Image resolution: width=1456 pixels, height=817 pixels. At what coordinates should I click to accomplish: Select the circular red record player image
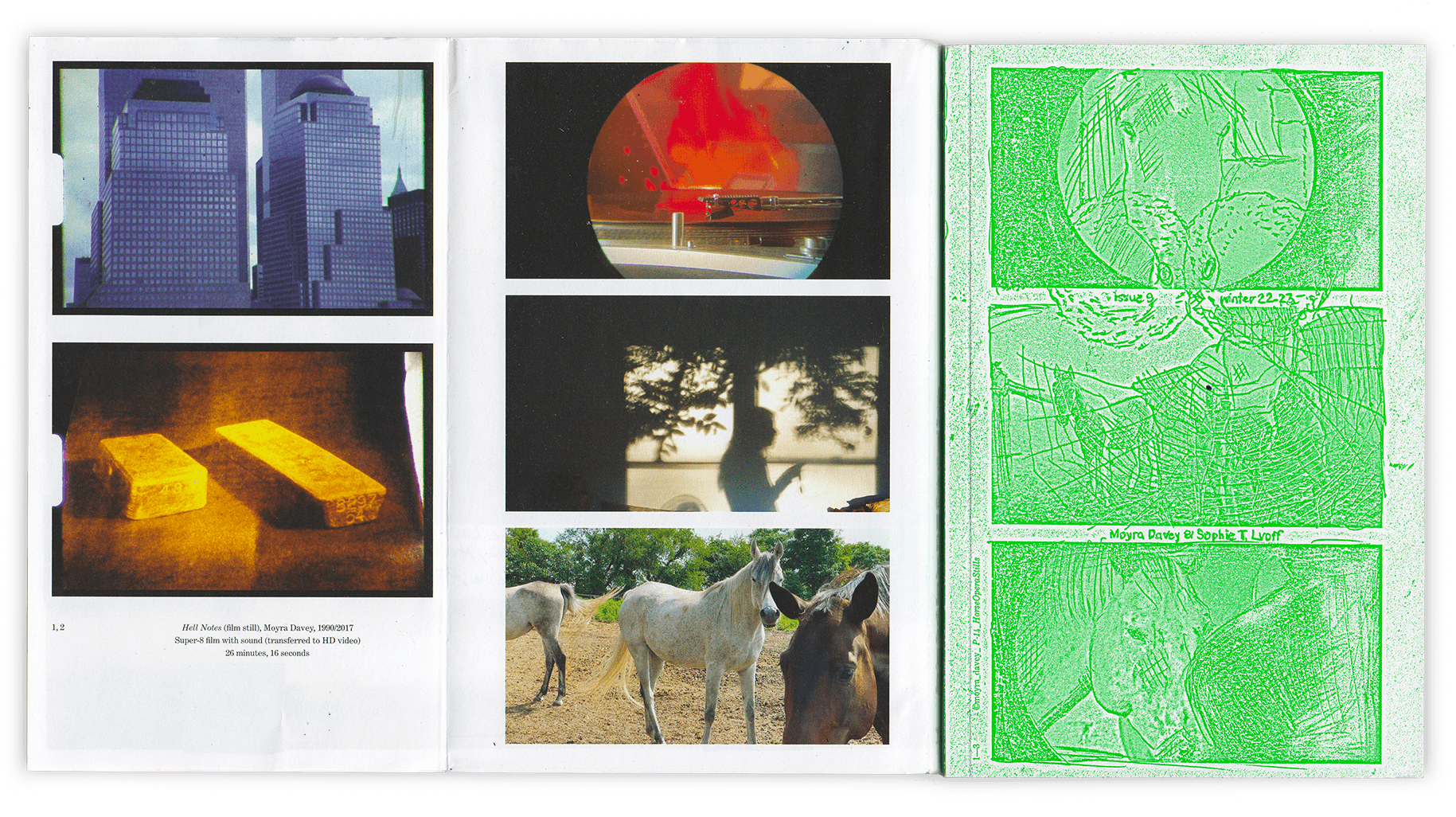pyautogui.click(x=697, y=170)
